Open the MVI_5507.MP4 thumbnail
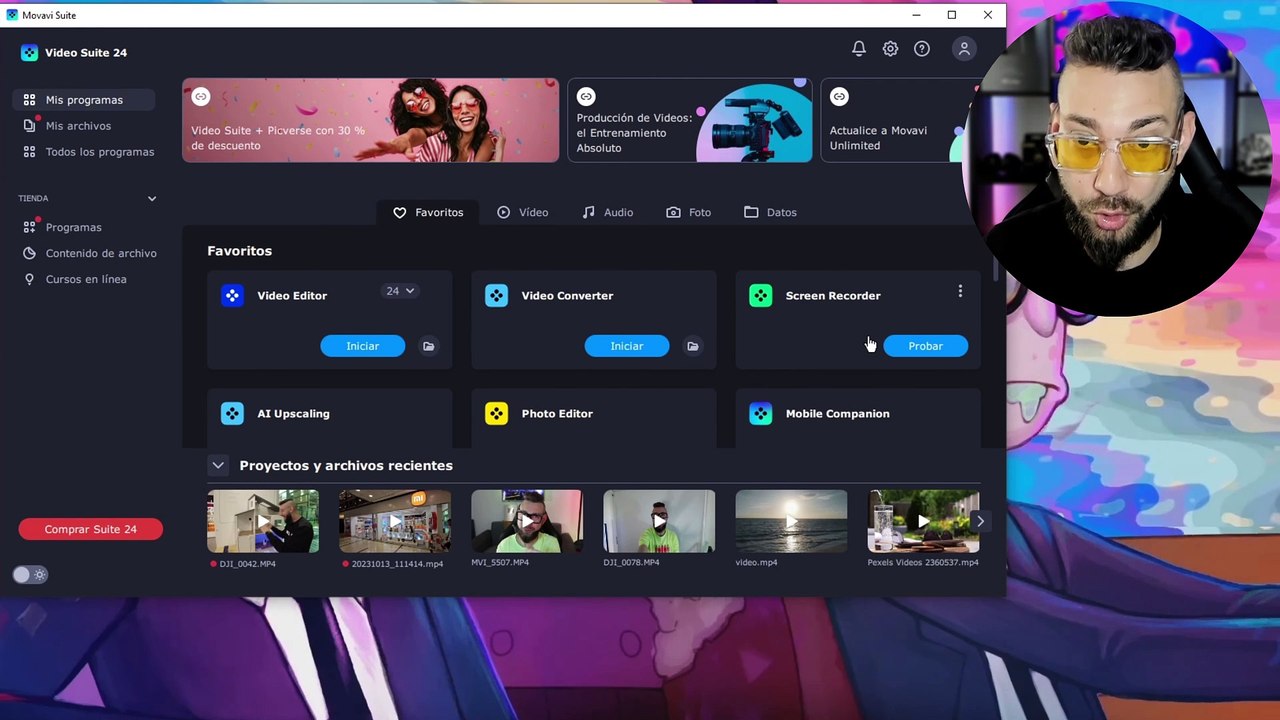The image size is (1280, 720). coord(527,521)
